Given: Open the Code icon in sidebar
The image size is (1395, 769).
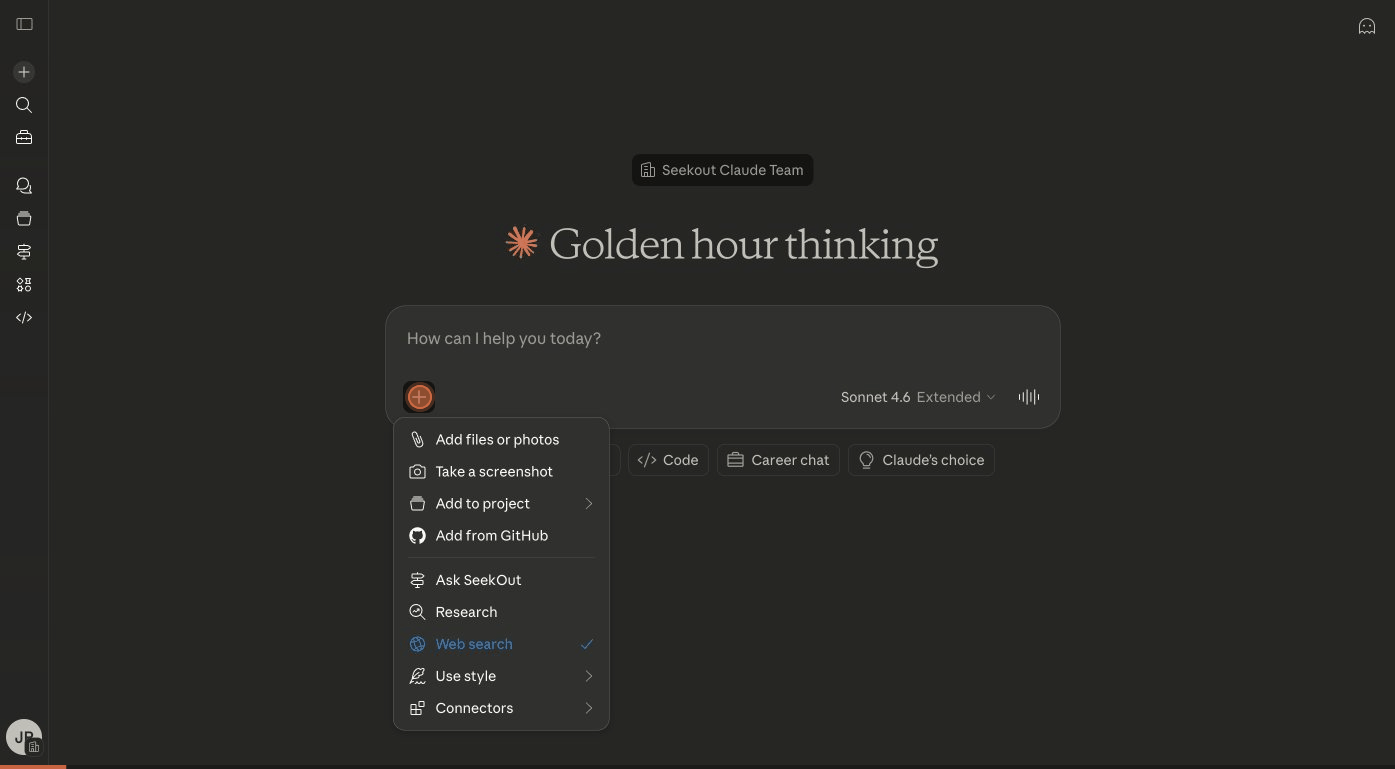Looking at the screenshot, I should pos(24,318).
